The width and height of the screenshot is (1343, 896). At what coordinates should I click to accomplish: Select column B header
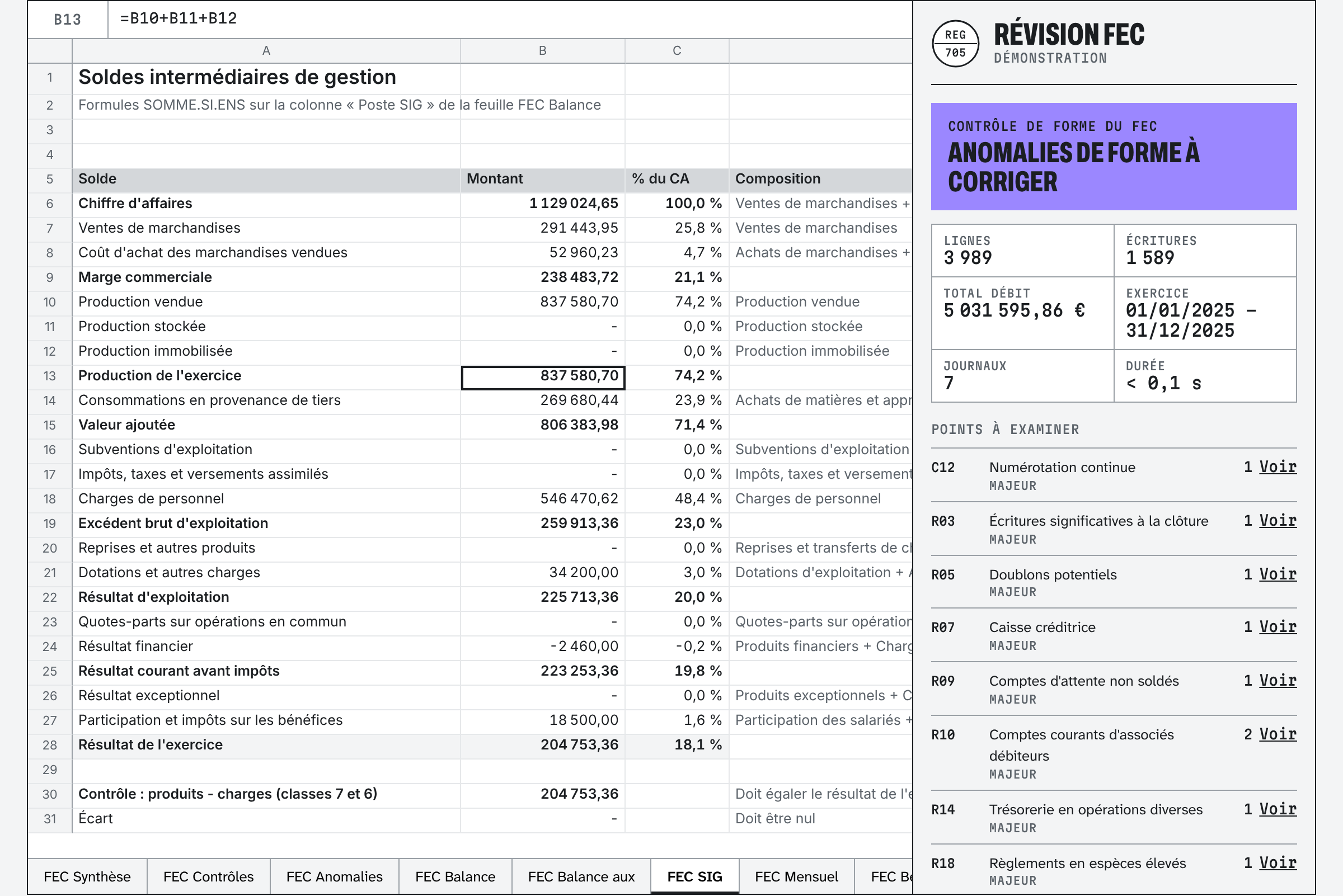(543, 51)
